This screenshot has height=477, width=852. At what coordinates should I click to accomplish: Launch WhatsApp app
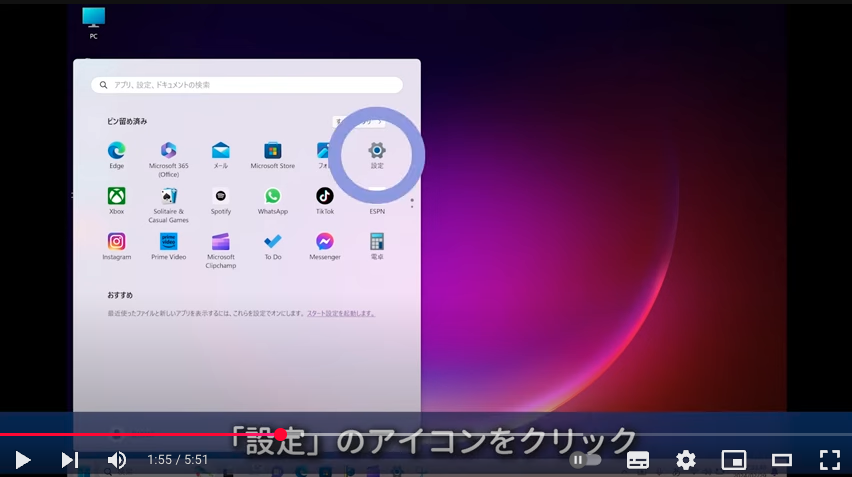point(273,200)
